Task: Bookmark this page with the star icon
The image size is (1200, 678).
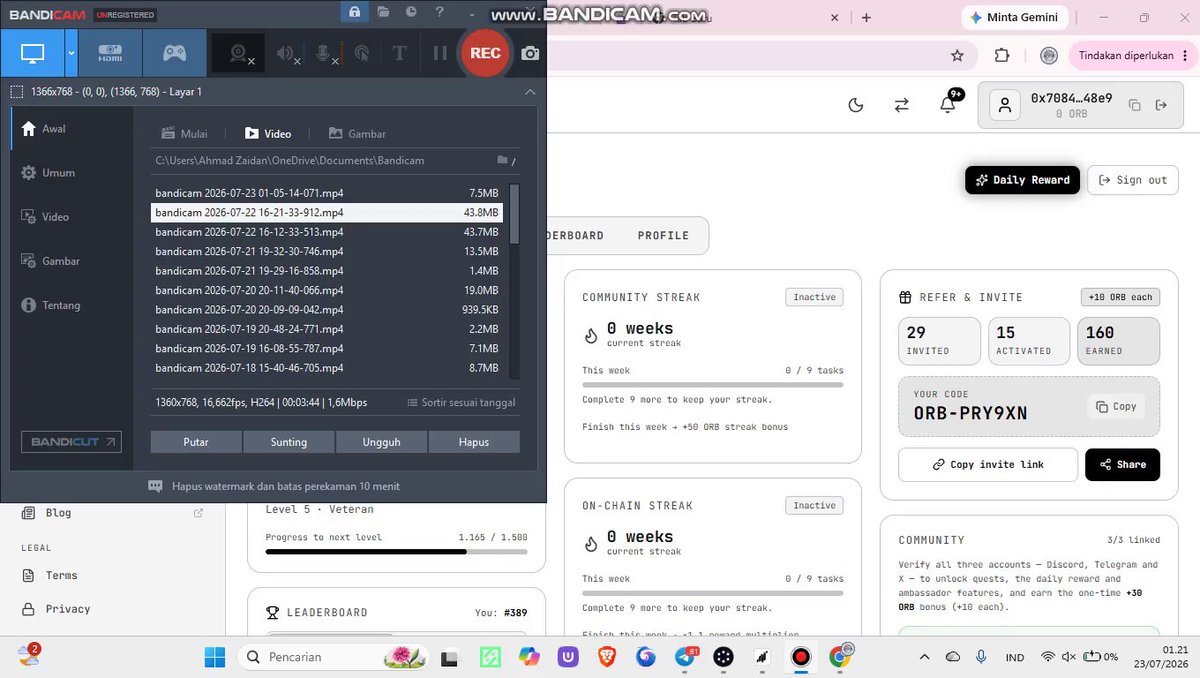Action: click(957, 56)
